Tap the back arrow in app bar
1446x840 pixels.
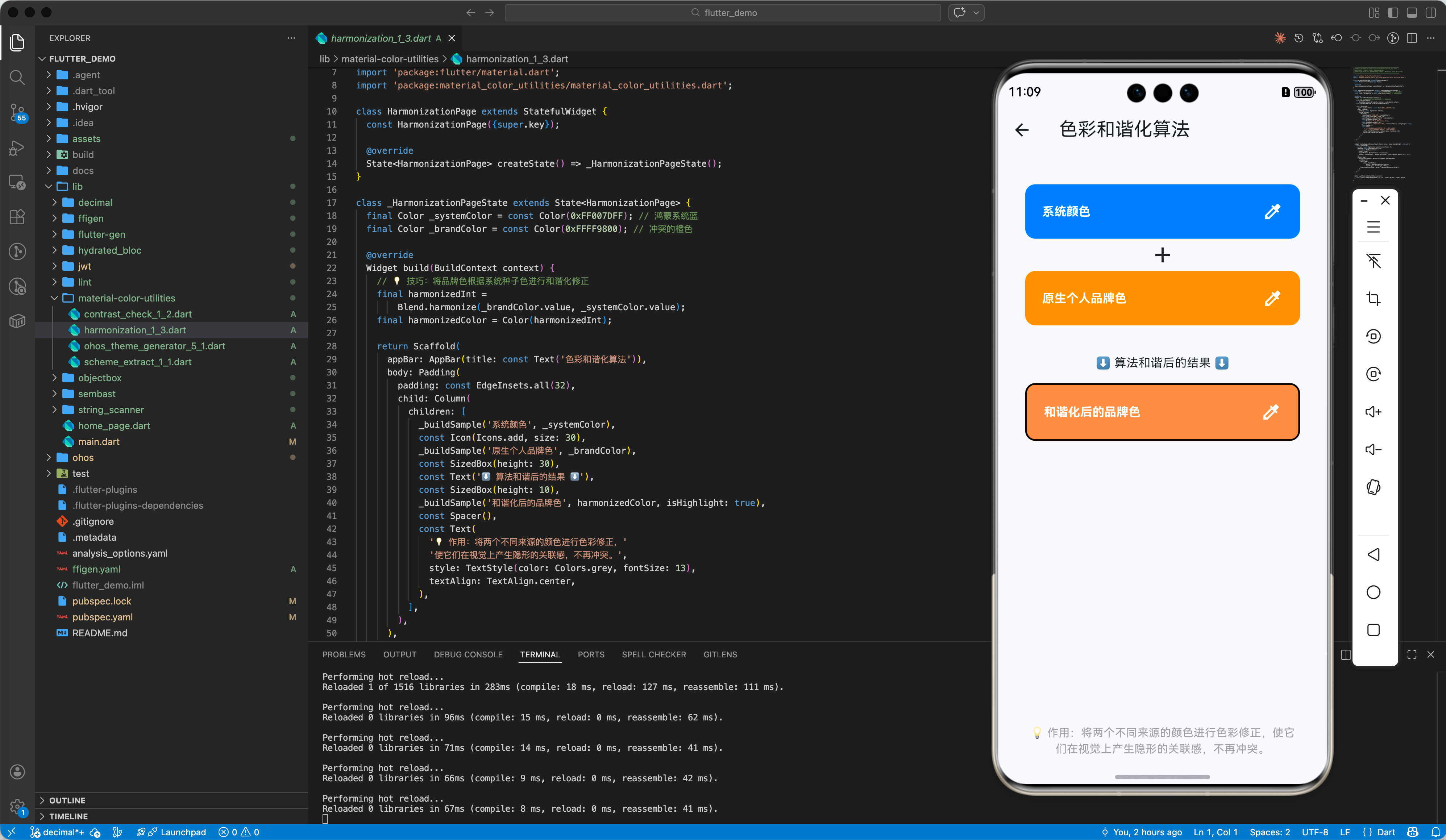tap(1022, 130)
